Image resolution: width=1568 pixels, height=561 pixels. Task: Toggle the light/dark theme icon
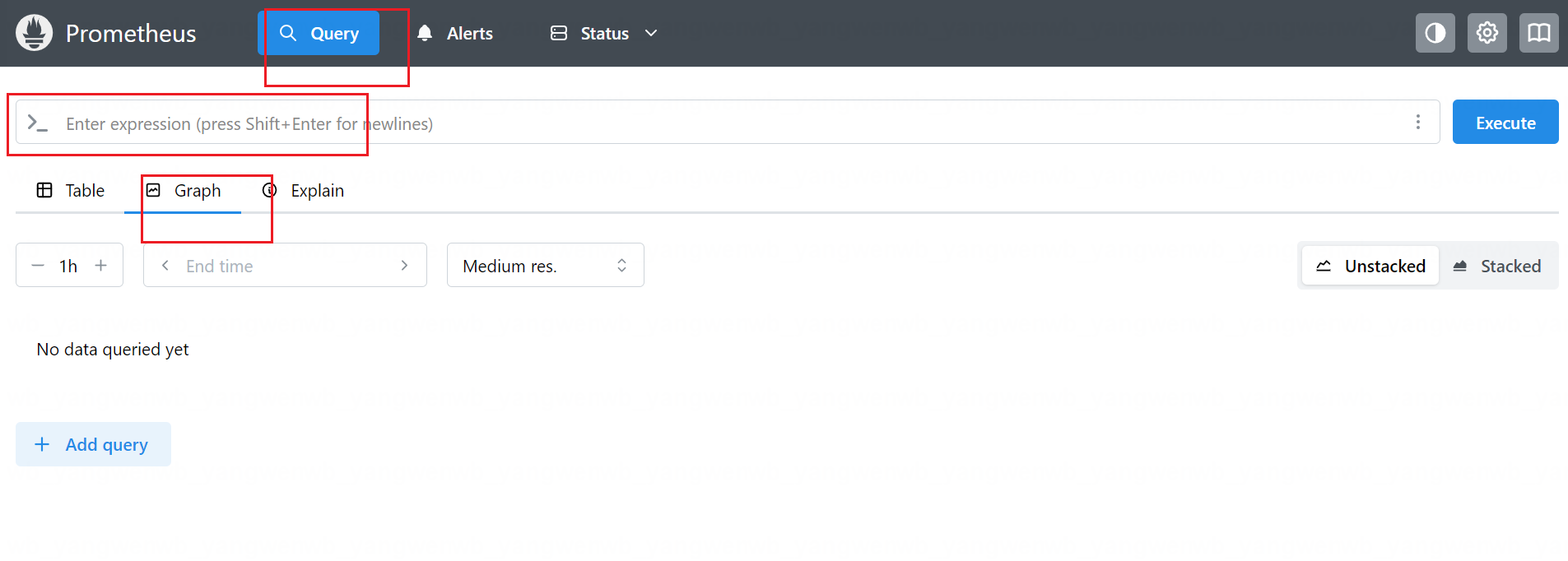1435,33
